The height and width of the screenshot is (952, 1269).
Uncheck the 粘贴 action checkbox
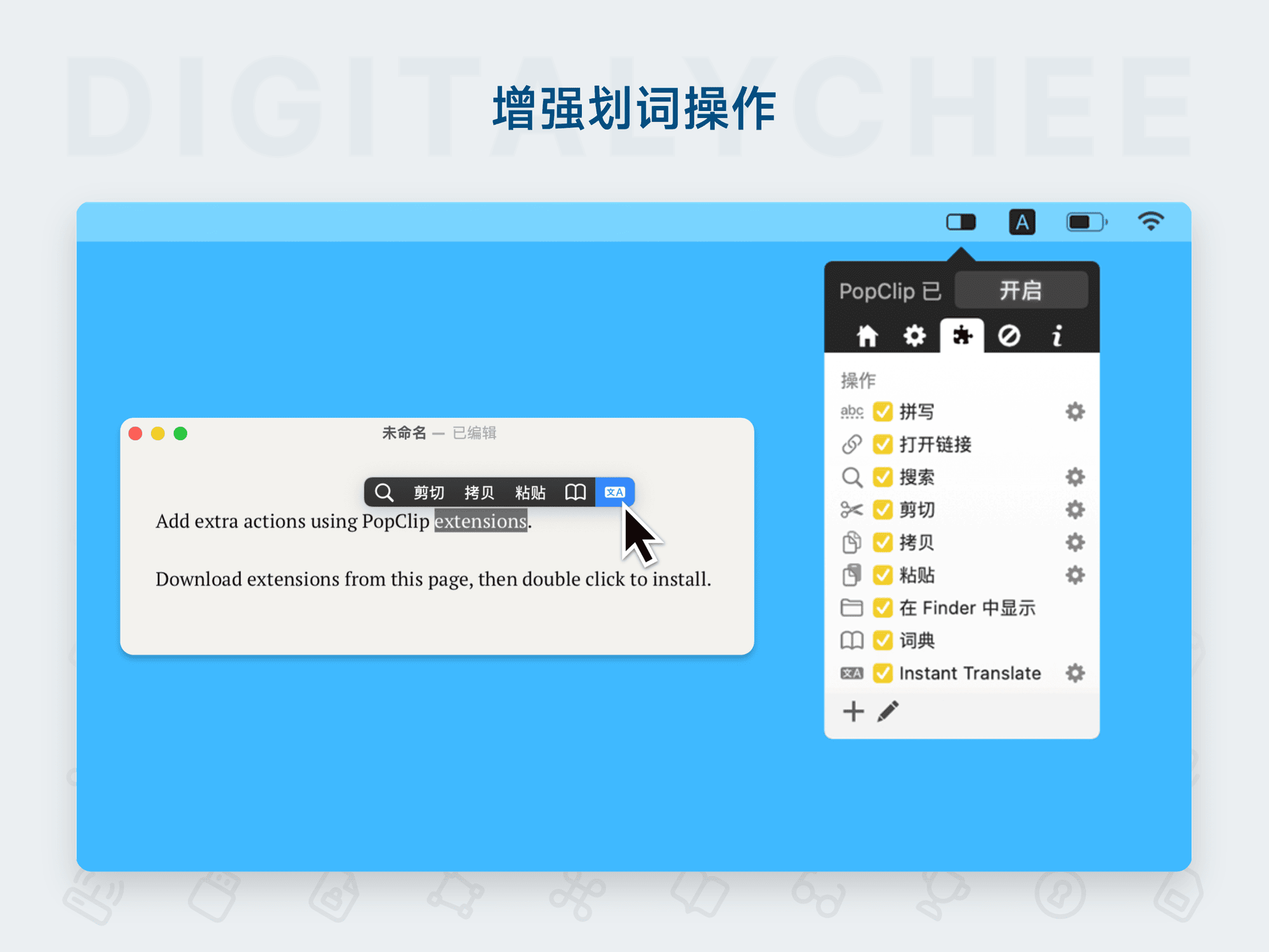click(883, 575)
